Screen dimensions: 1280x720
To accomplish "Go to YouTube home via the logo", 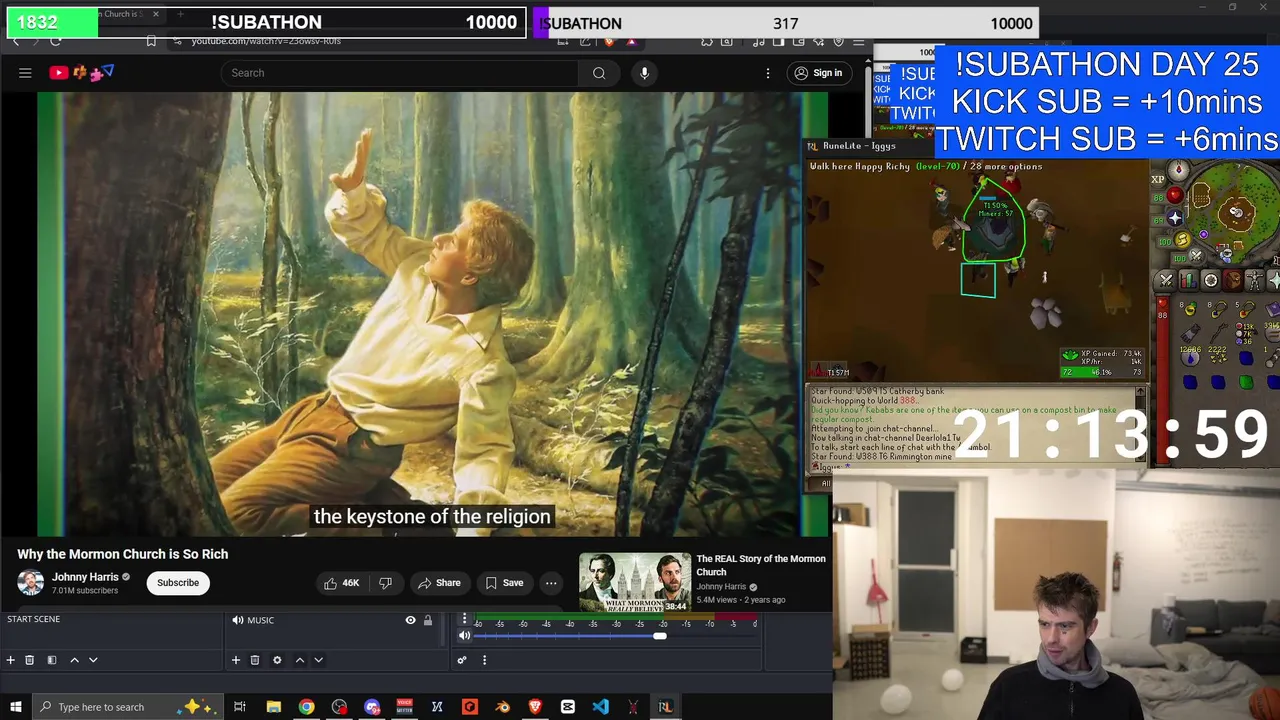I will click(x=82, y=72).
